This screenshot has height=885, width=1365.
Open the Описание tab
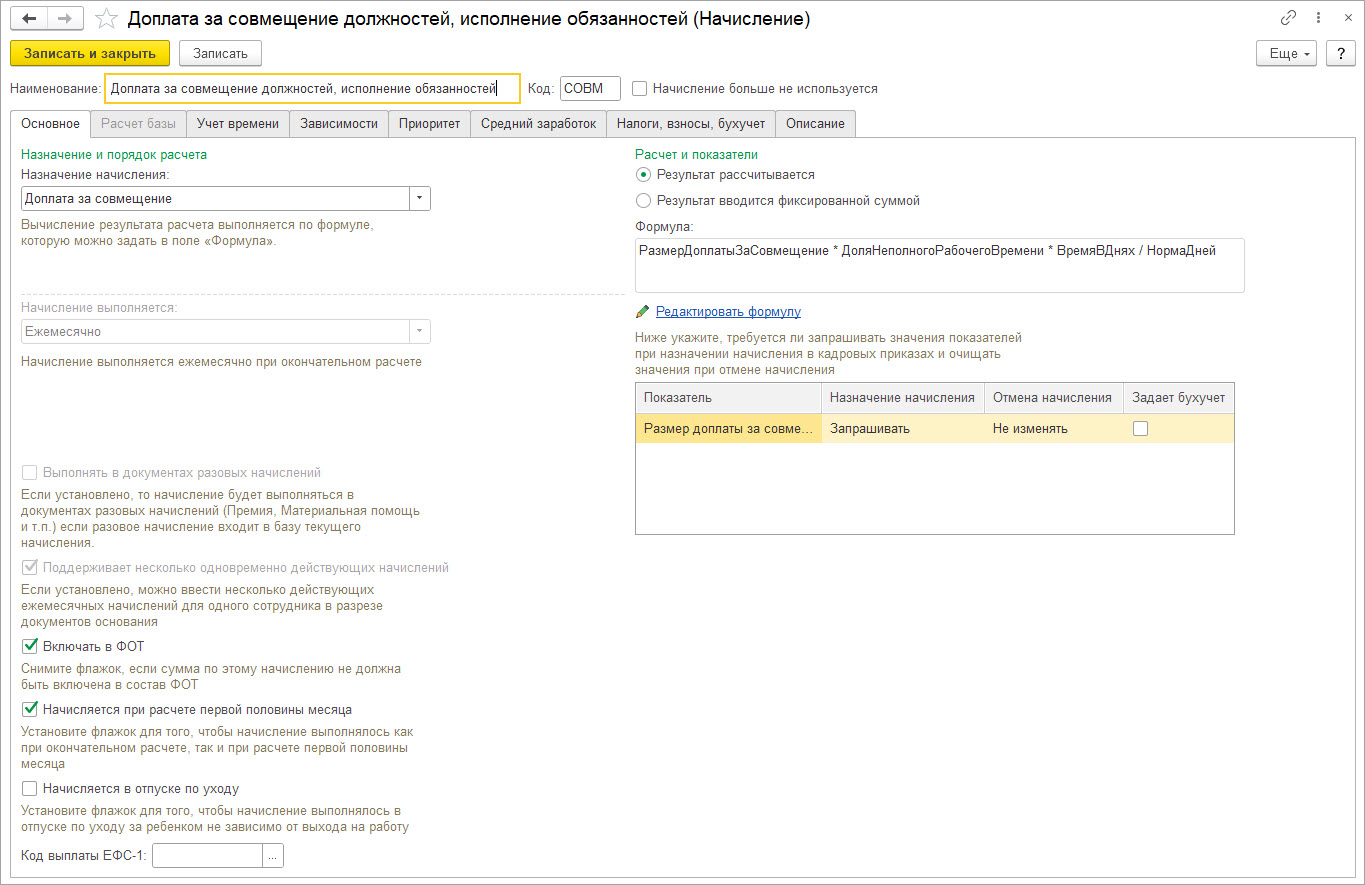[815, 123]
